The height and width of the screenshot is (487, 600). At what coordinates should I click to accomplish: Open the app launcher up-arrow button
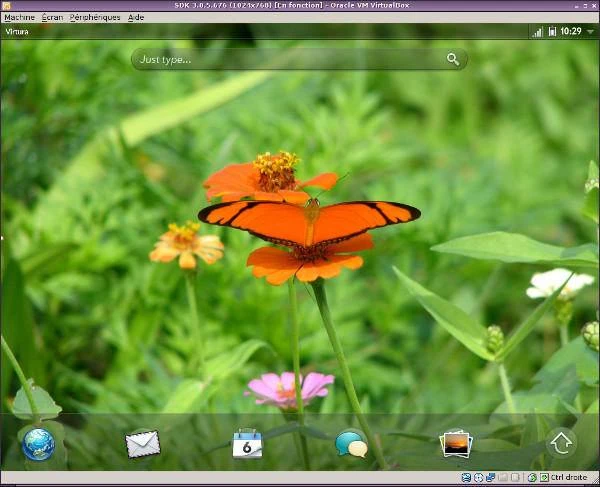(561, 443)
